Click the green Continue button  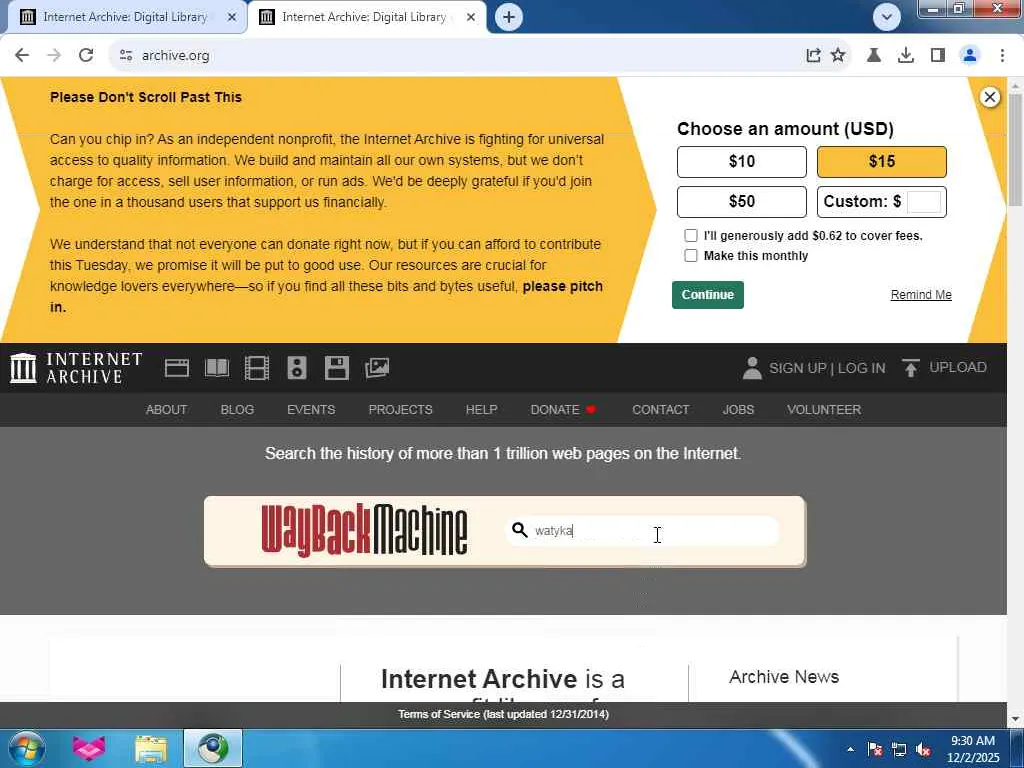(708, 295)
